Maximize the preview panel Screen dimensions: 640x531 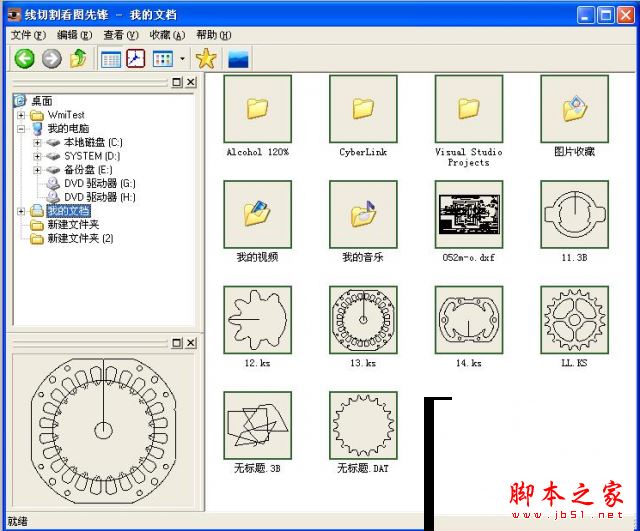pyautogui.click(x=177, y=343)
